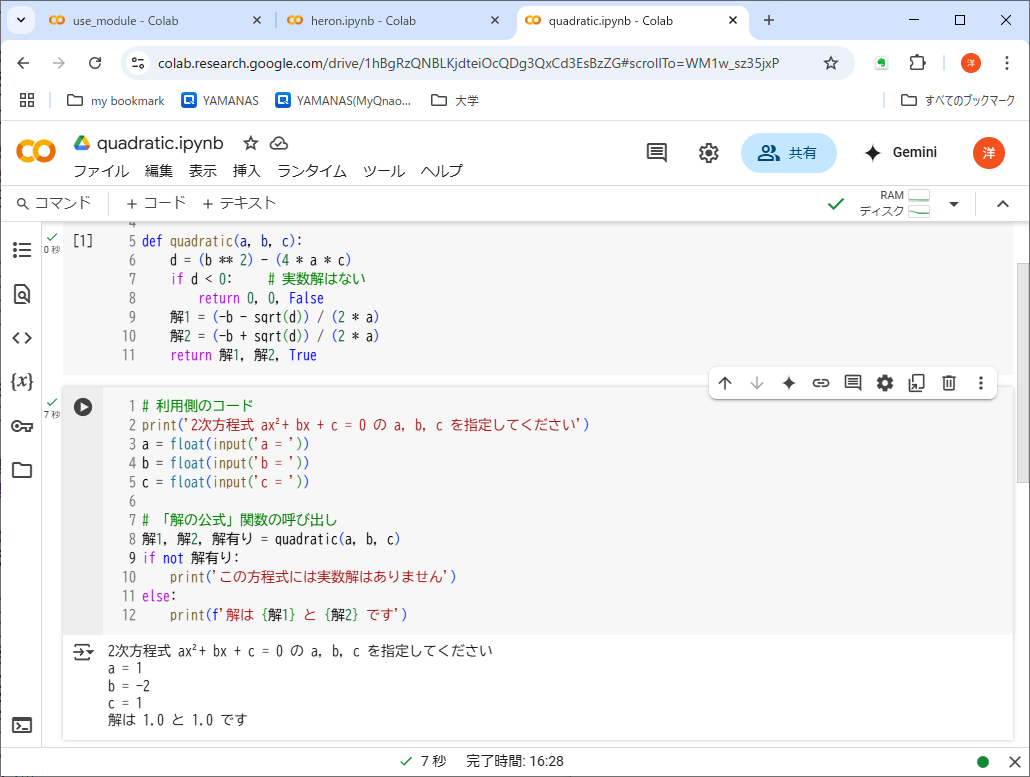View site information icon in address bar

point(138,63)
